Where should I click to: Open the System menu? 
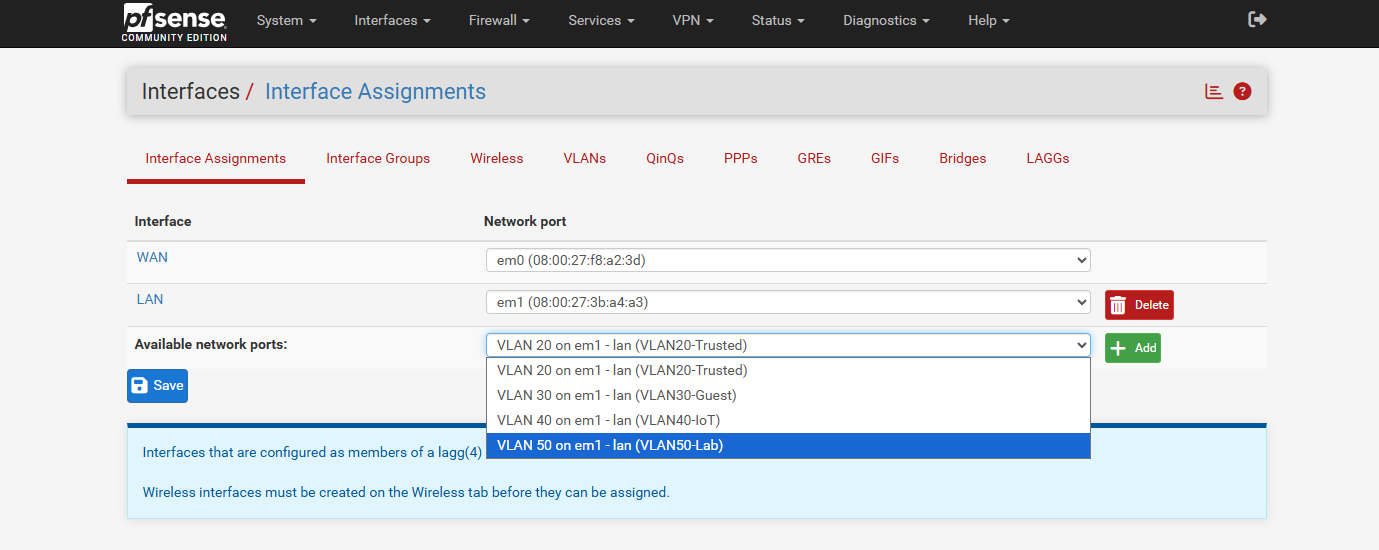tap(287, 20)
